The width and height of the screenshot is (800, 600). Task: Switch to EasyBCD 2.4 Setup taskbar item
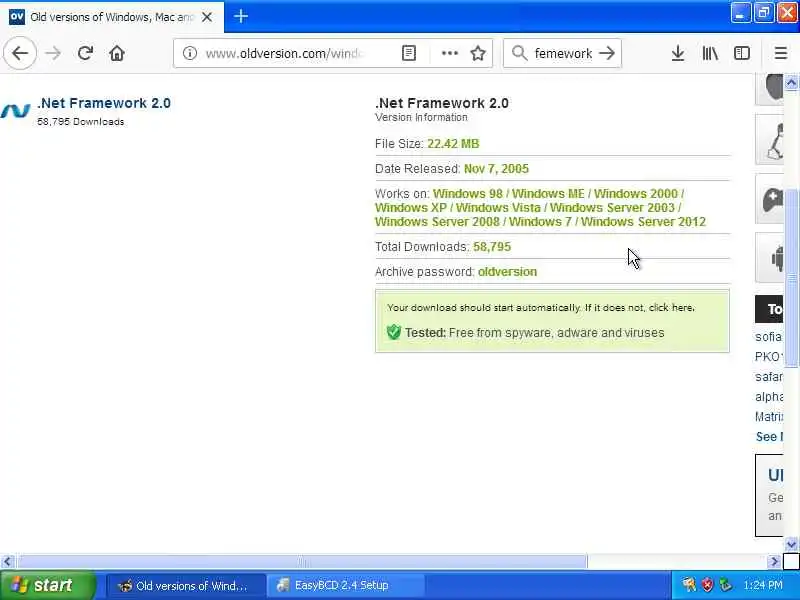click(x=345, y=585)
